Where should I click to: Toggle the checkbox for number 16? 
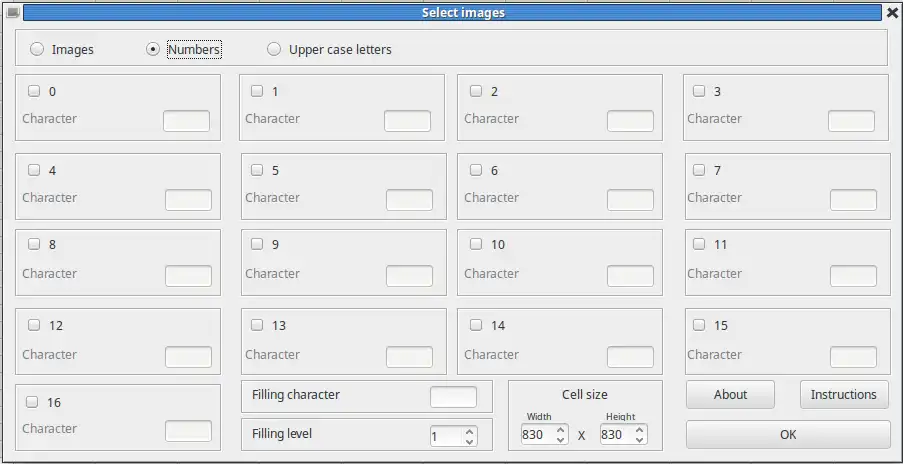pyautogui.click(x=32, y=402)
